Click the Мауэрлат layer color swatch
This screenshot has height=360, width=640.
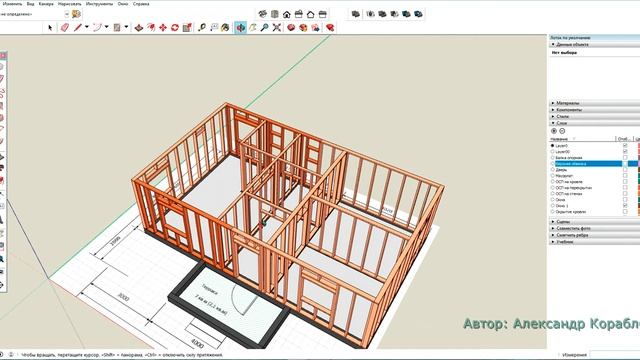(638, 176)
